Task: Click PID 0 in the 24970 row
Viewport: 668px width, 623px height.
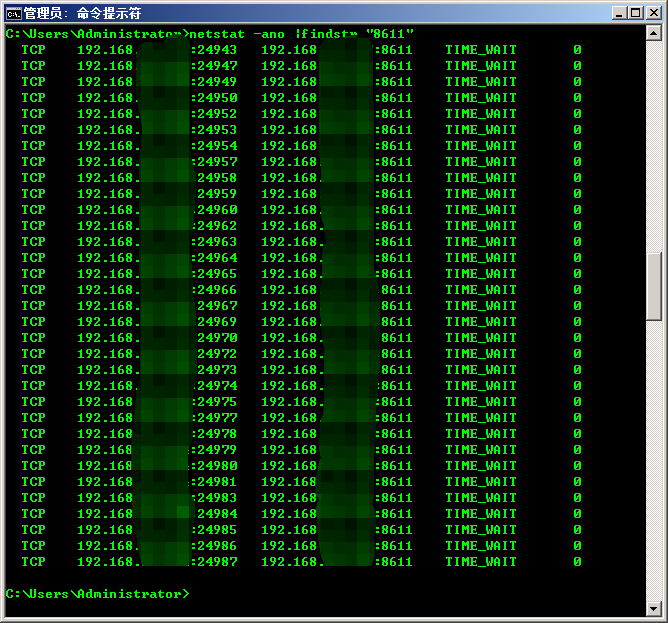Action: click(577, 337)
